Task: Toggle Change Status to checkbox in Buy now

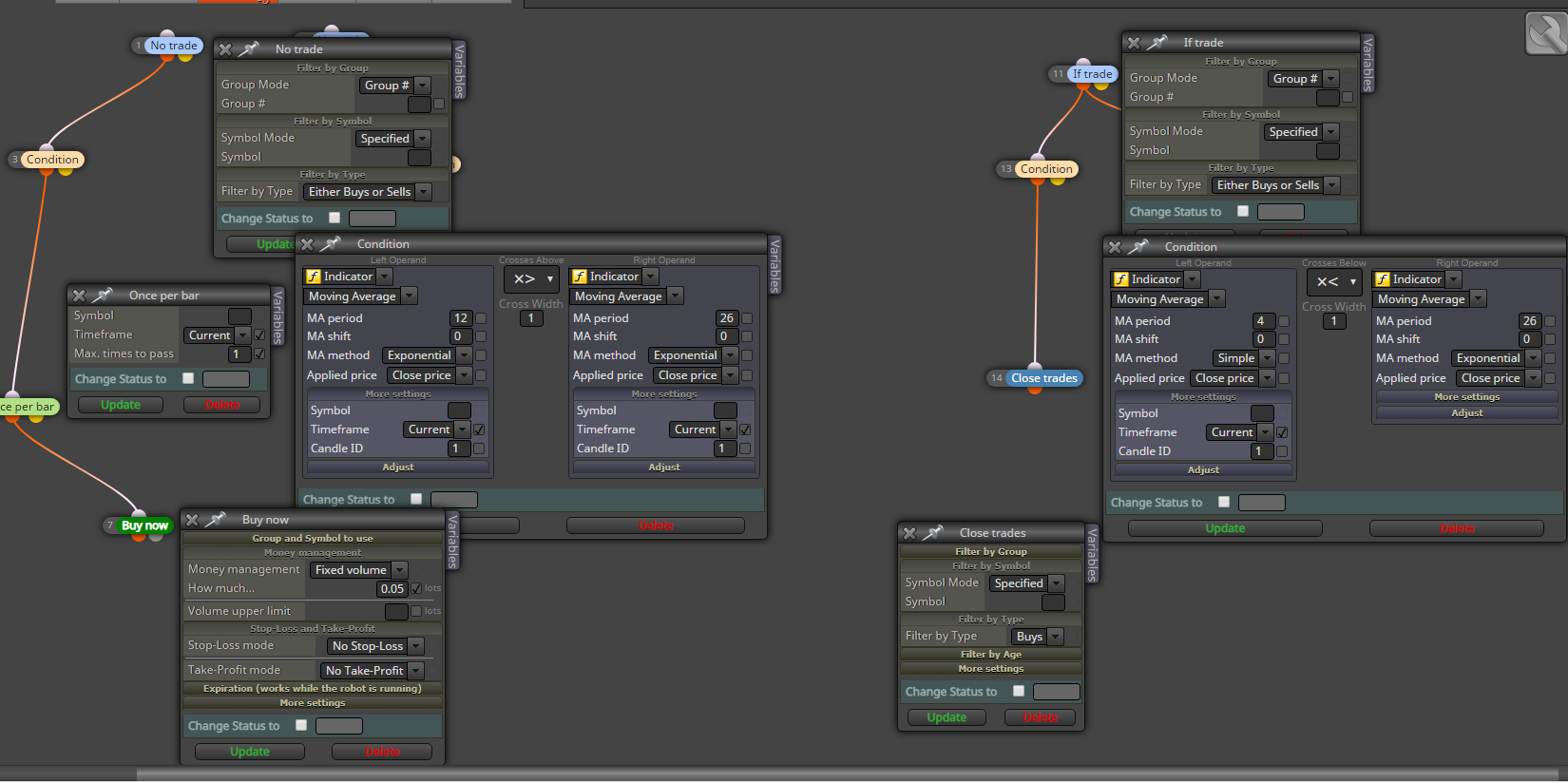Action: pos(301,725)
